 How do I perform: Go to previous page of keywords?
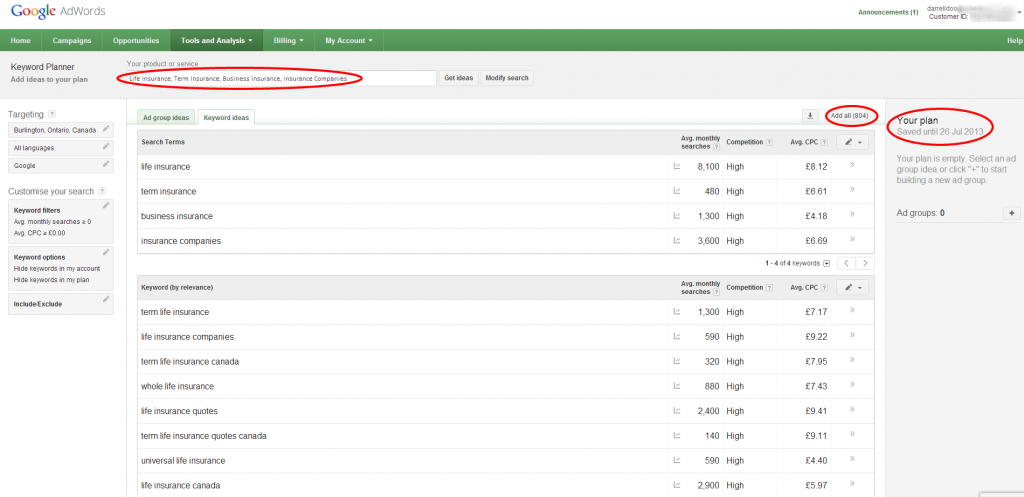point(846,263)
